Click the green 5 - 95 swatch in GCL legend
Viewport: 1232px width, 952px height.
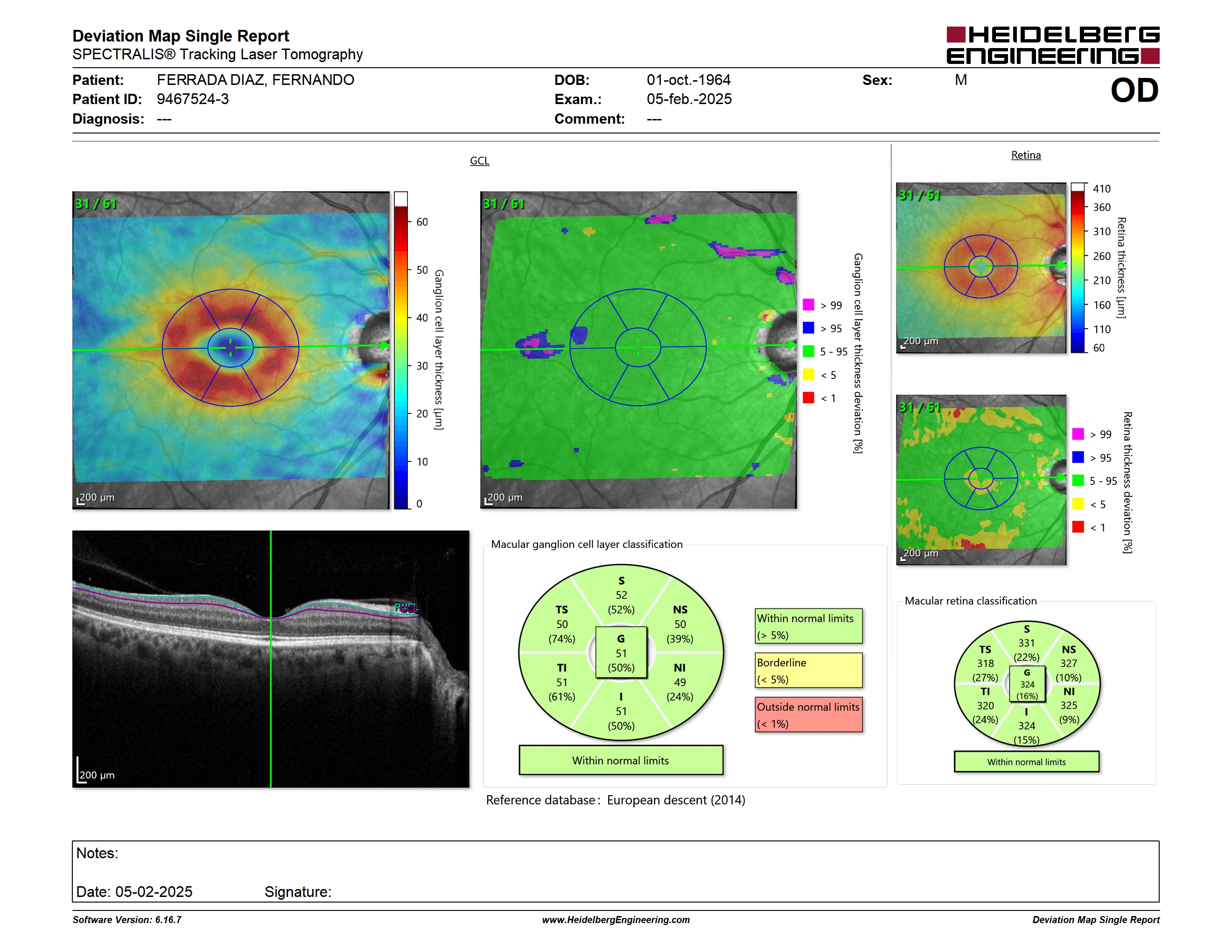tap(808, 351)
